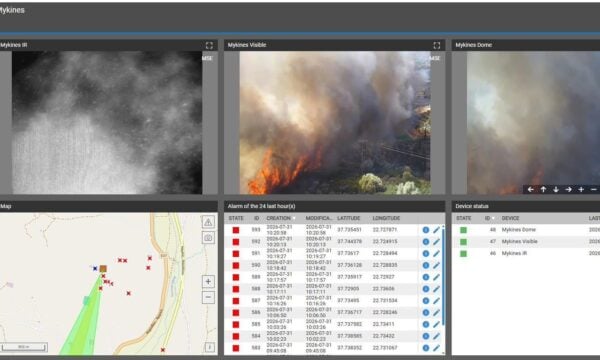Viewport: 600px width, 360px height.
Task: Edit alarm 584 with the pencil icon
Action: click(436, 336)
